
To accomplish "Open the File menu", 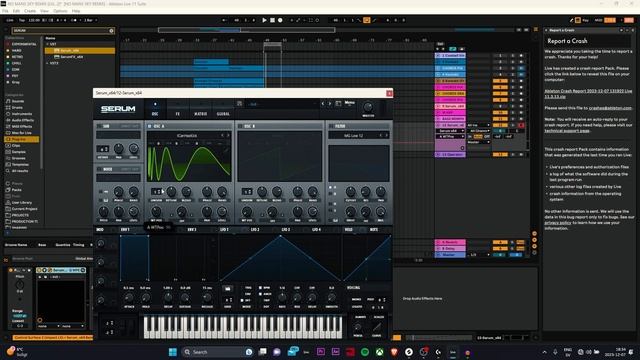I will tap(5, 11).
